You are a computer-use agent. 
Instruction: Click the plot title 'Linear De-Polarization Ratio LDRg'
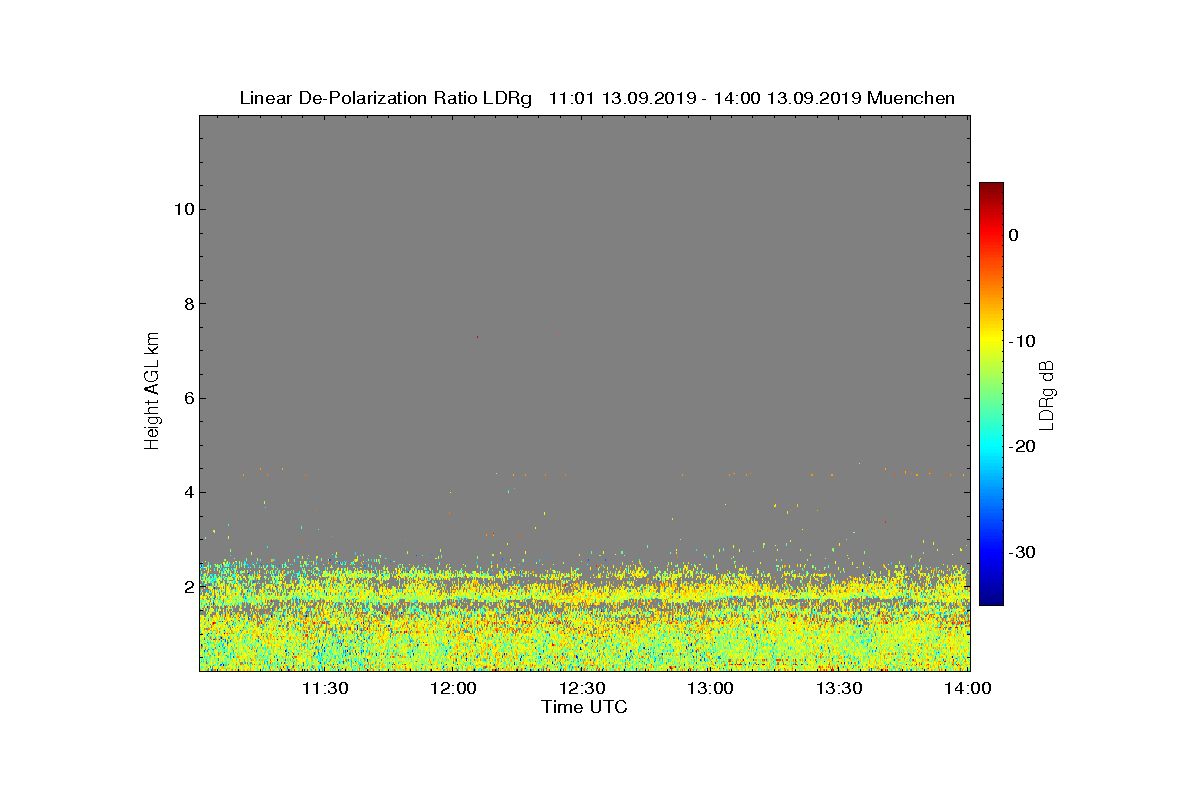pos(386,98)
